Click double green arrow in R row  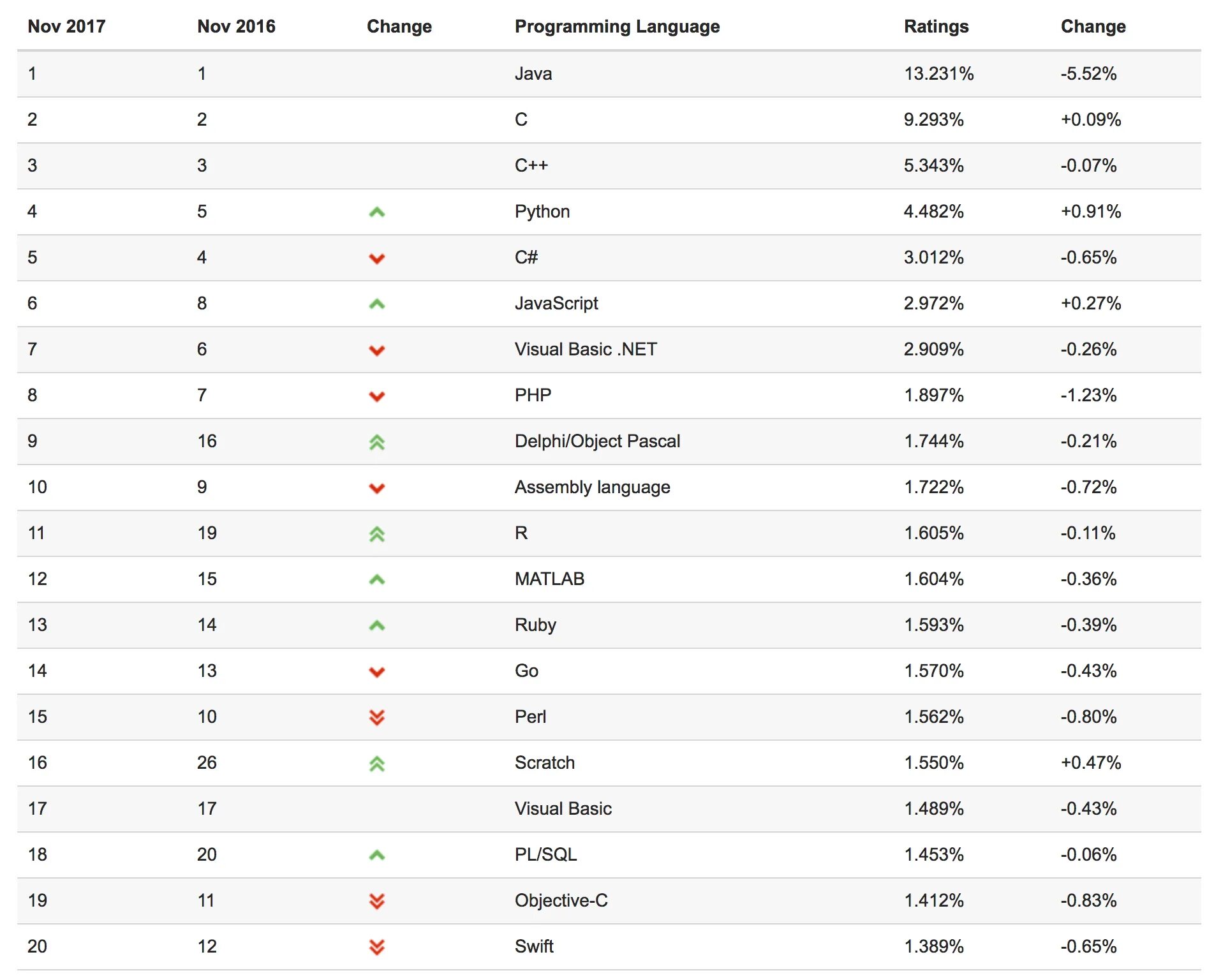pyautogui.click(x=377, y=533)
